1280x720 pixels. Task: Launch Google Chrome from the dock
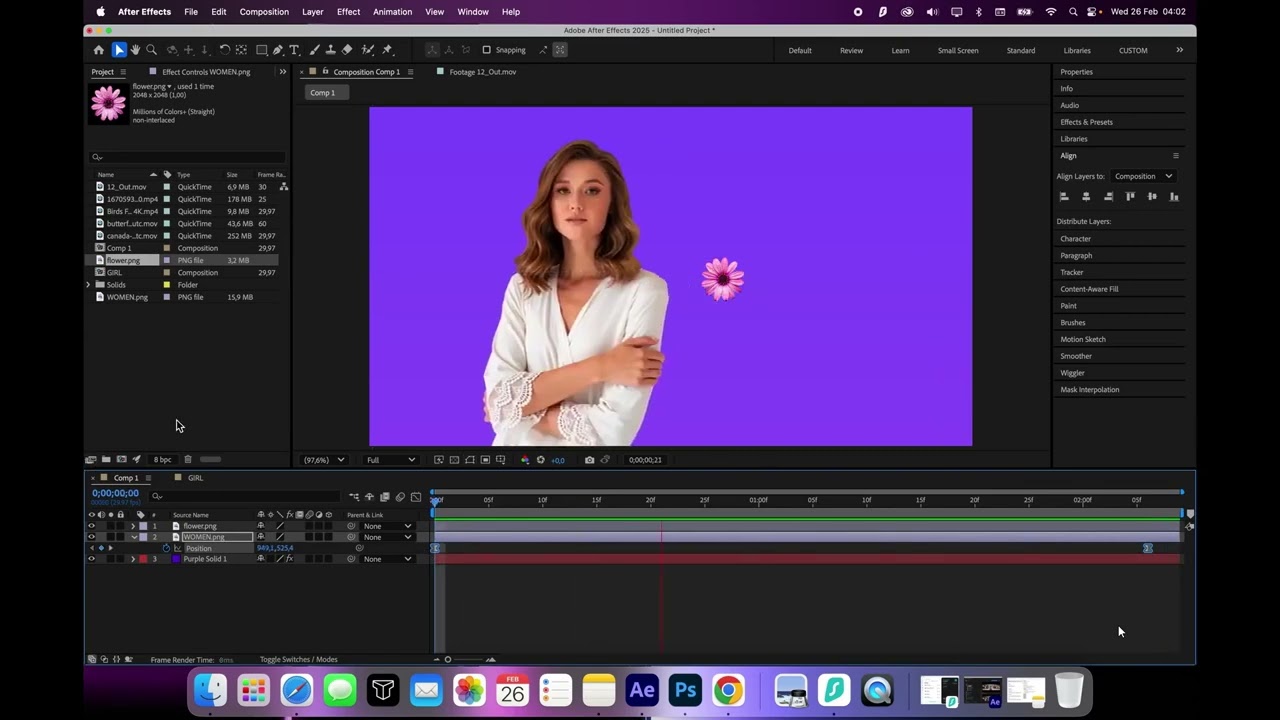(x=728, y=690)
